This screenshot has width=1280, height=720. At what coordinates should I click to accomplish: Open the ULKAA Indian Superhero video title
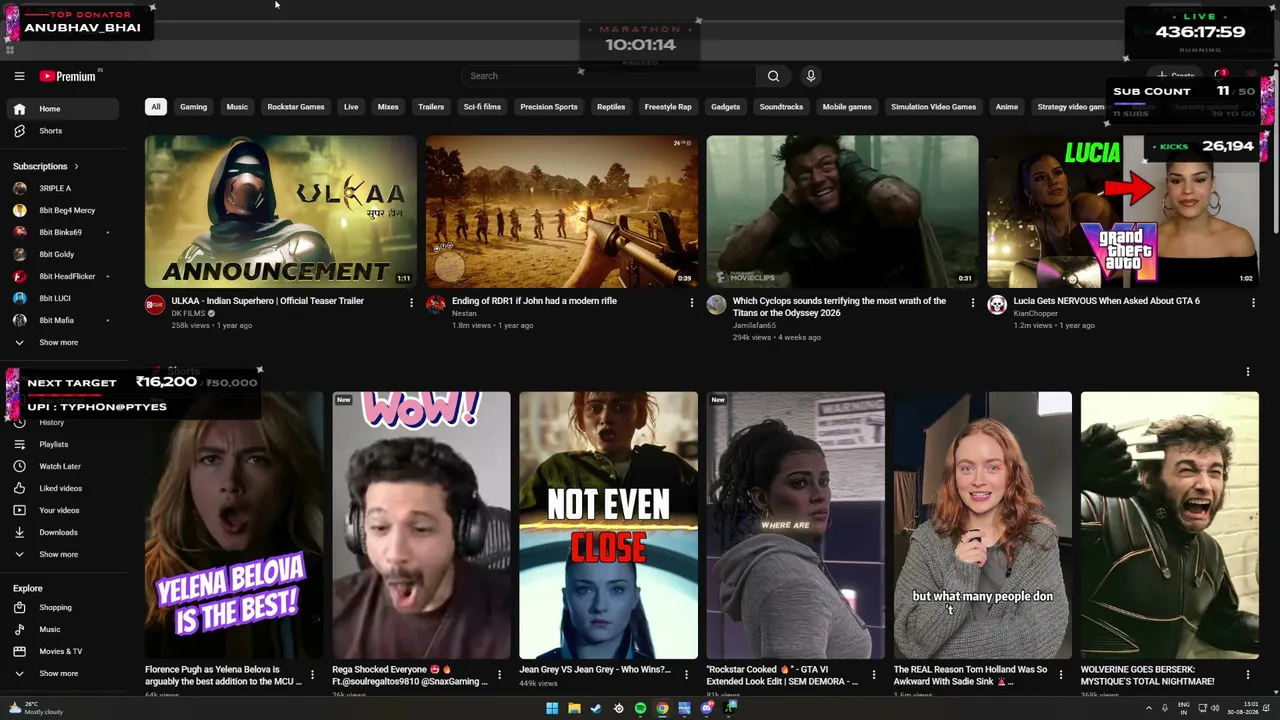pyautogui.click(x=267, y=301)
